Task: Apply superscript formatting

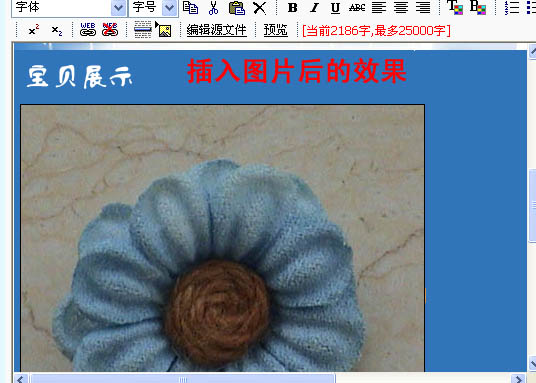Action: pos(34,30)
